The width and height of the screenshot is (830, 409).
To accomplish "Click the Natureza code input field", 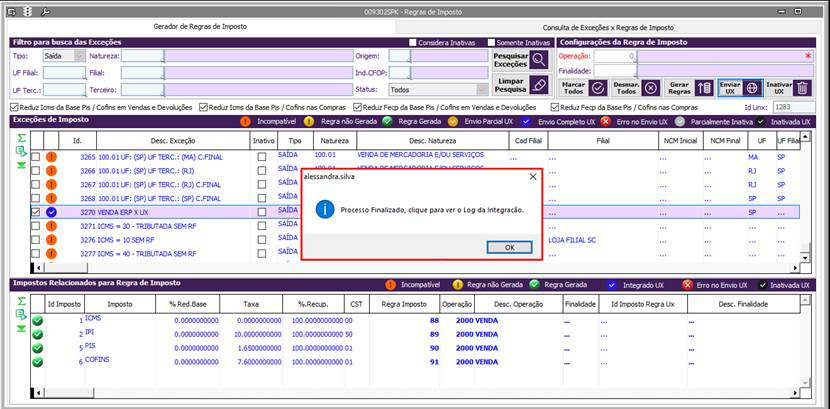I will point(142,56).
